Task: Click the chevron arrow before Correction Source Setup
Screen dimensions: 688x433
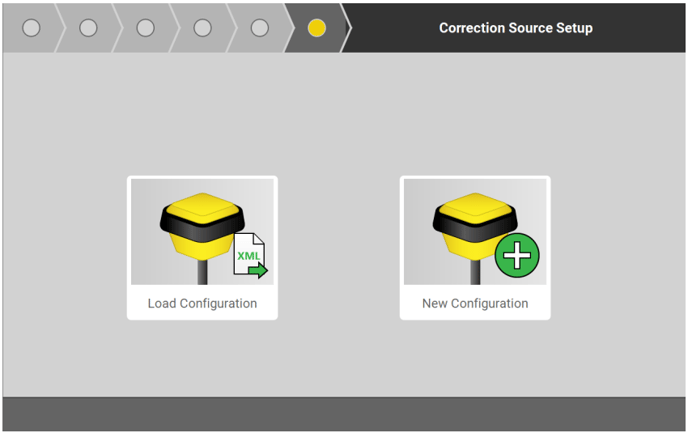Action: (x=346, y=28)
